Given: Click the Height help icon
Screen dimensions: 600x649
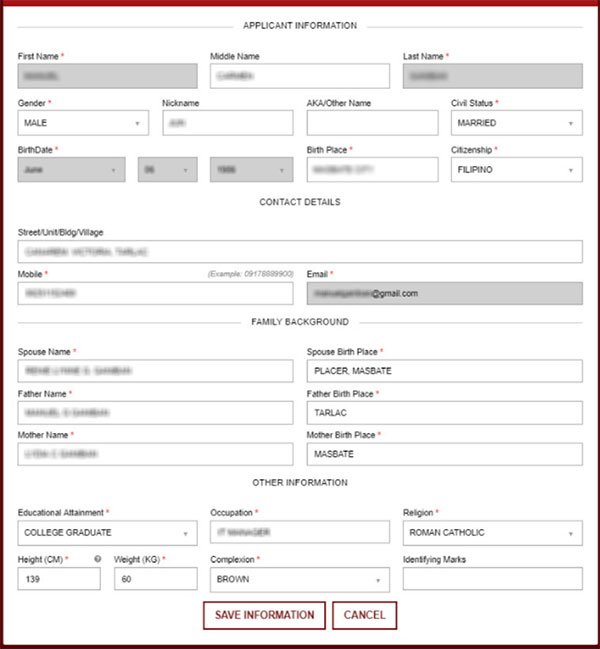Looking at the screenshot, I should (x=98, y=559).
